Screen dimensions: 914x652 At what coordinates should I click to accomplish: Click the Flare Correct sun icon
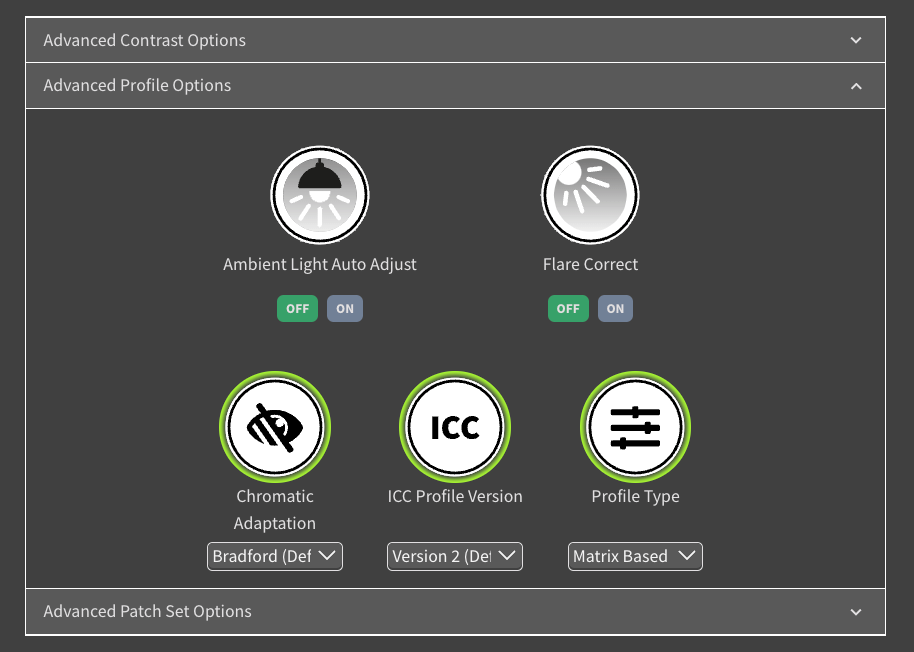pyautogui.click(x=590, y=195)
